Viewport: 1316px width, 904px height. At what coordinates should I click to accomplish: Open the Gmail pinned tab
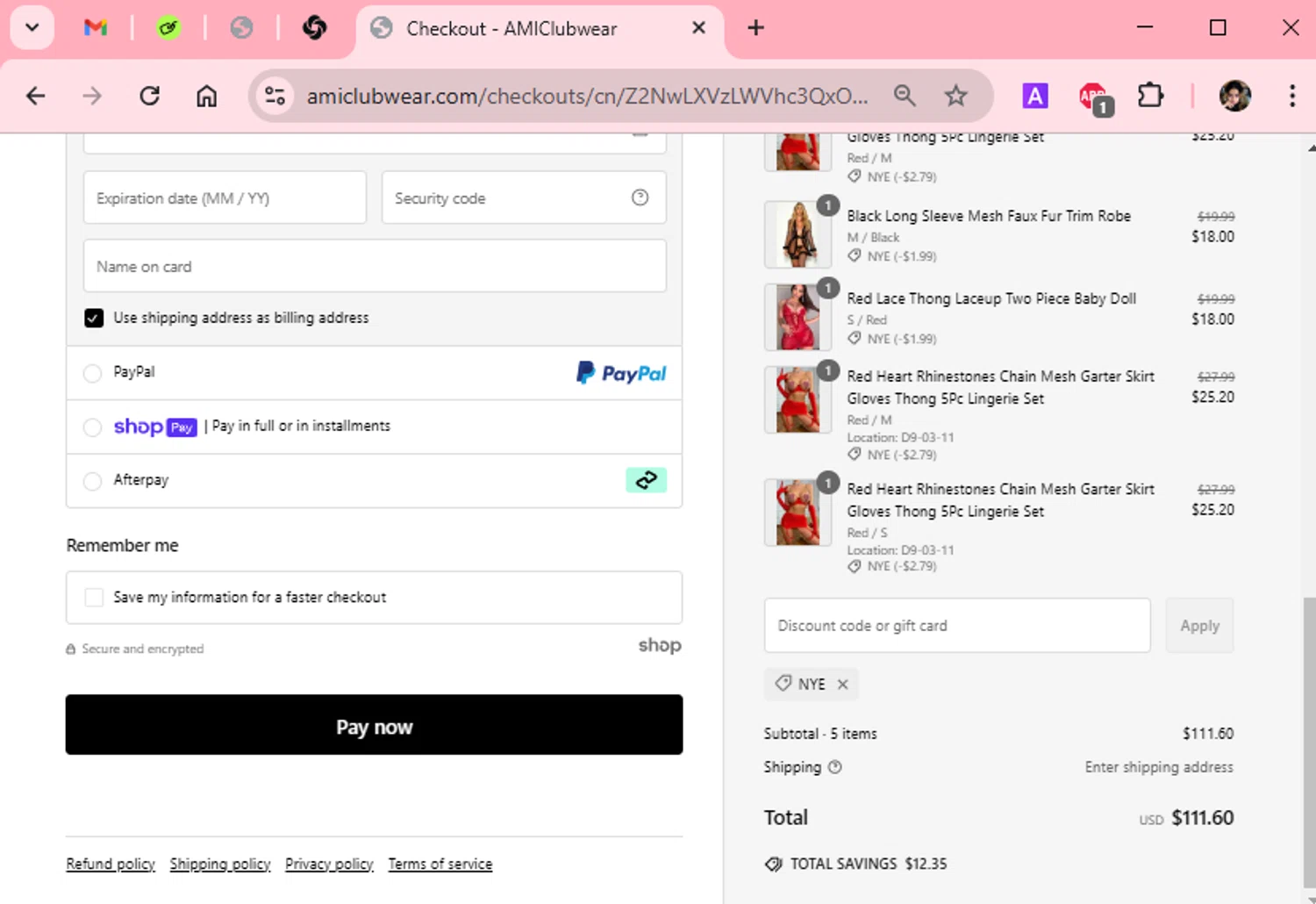96,28
